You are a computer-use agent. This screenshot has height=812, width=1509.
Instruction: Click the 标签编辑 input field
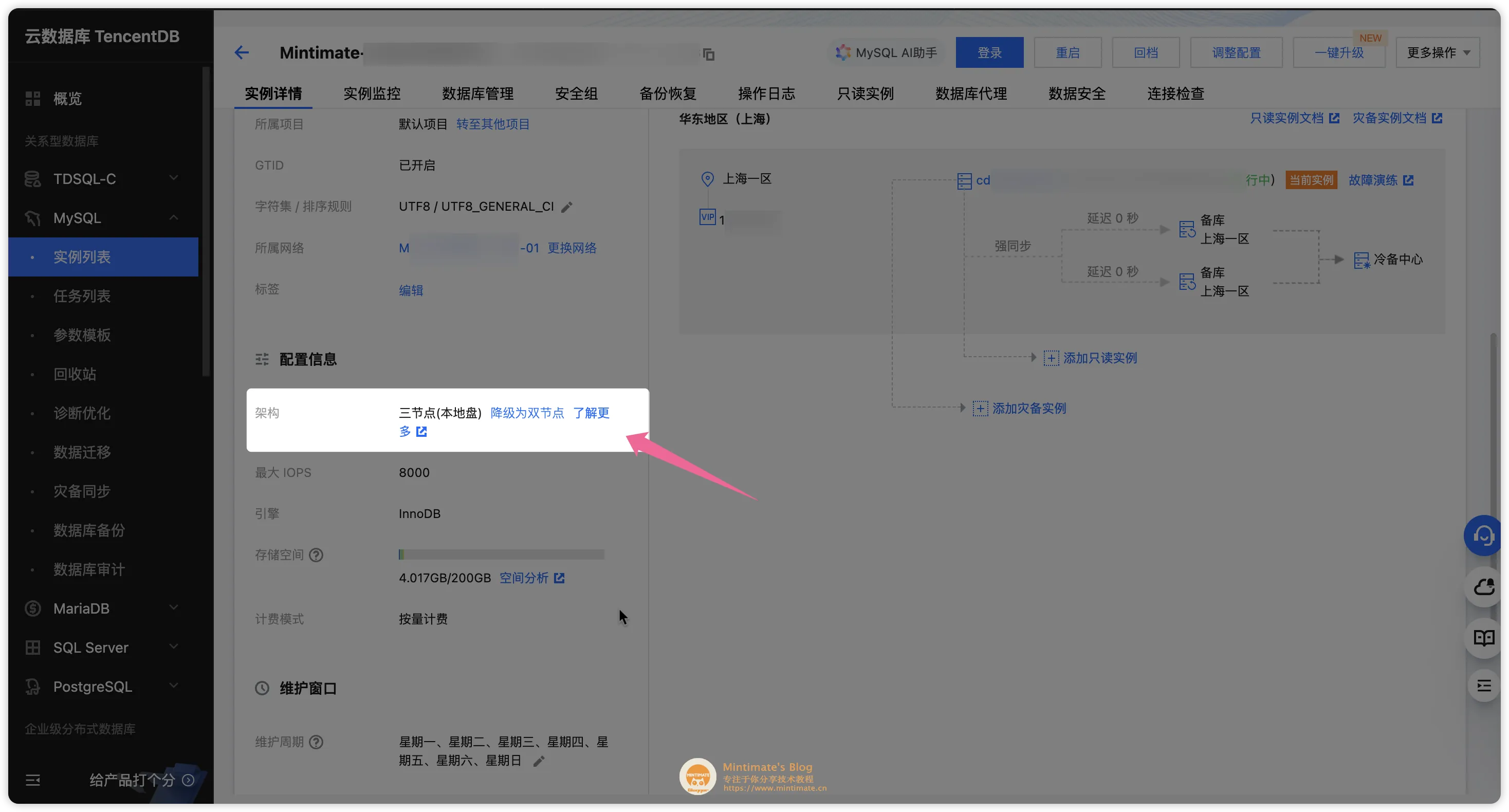point(410,290)
